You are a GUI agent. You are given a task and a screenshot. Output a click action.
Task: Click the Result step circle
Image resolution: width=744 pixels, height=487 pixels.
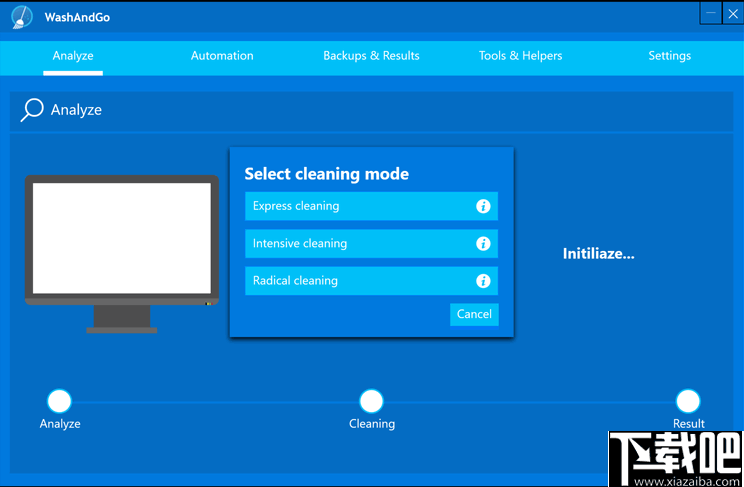(688, 401)
